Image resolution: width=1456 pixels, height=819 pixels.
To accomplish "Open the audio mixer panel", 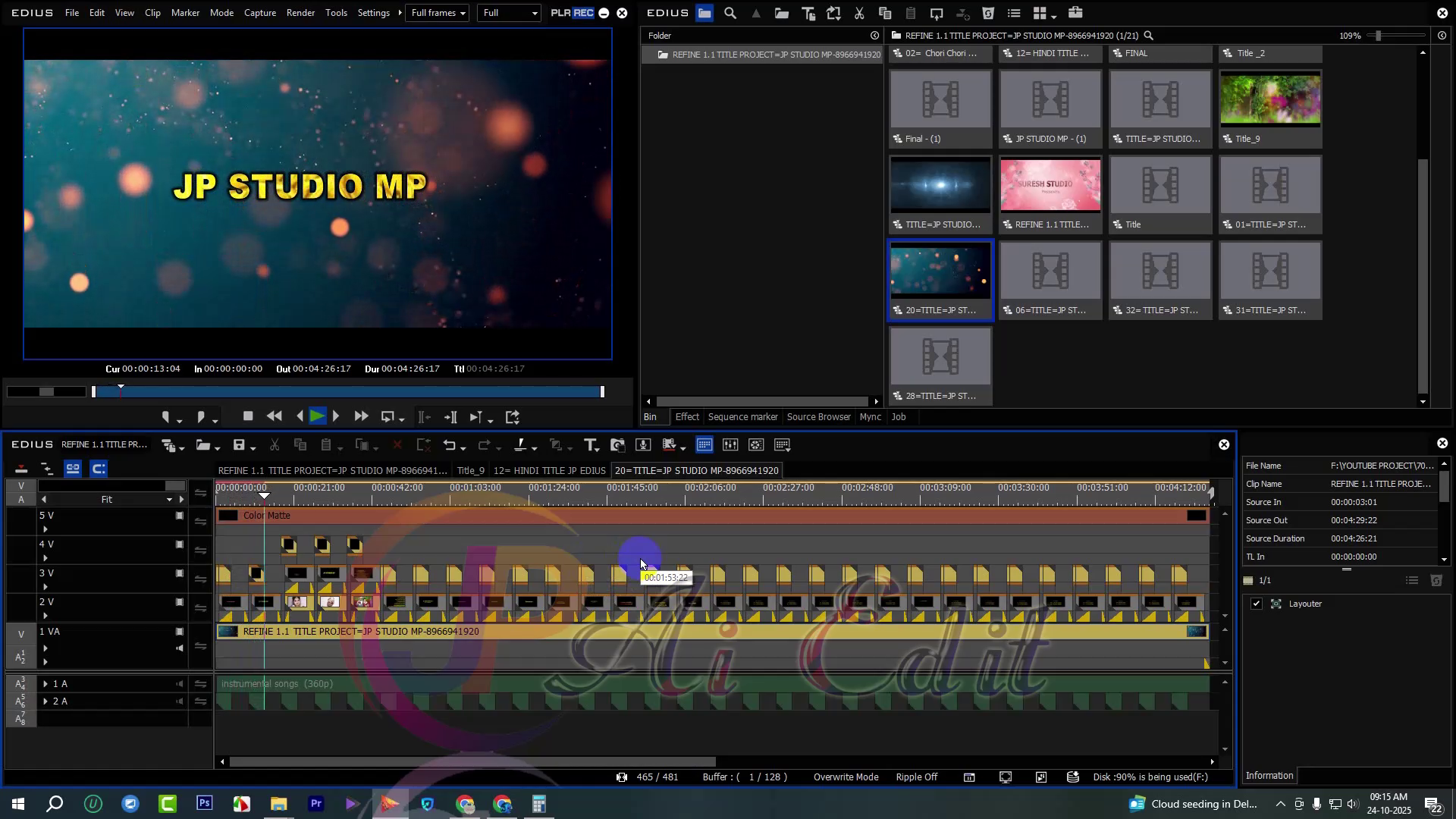I will (x=730, y=445).
